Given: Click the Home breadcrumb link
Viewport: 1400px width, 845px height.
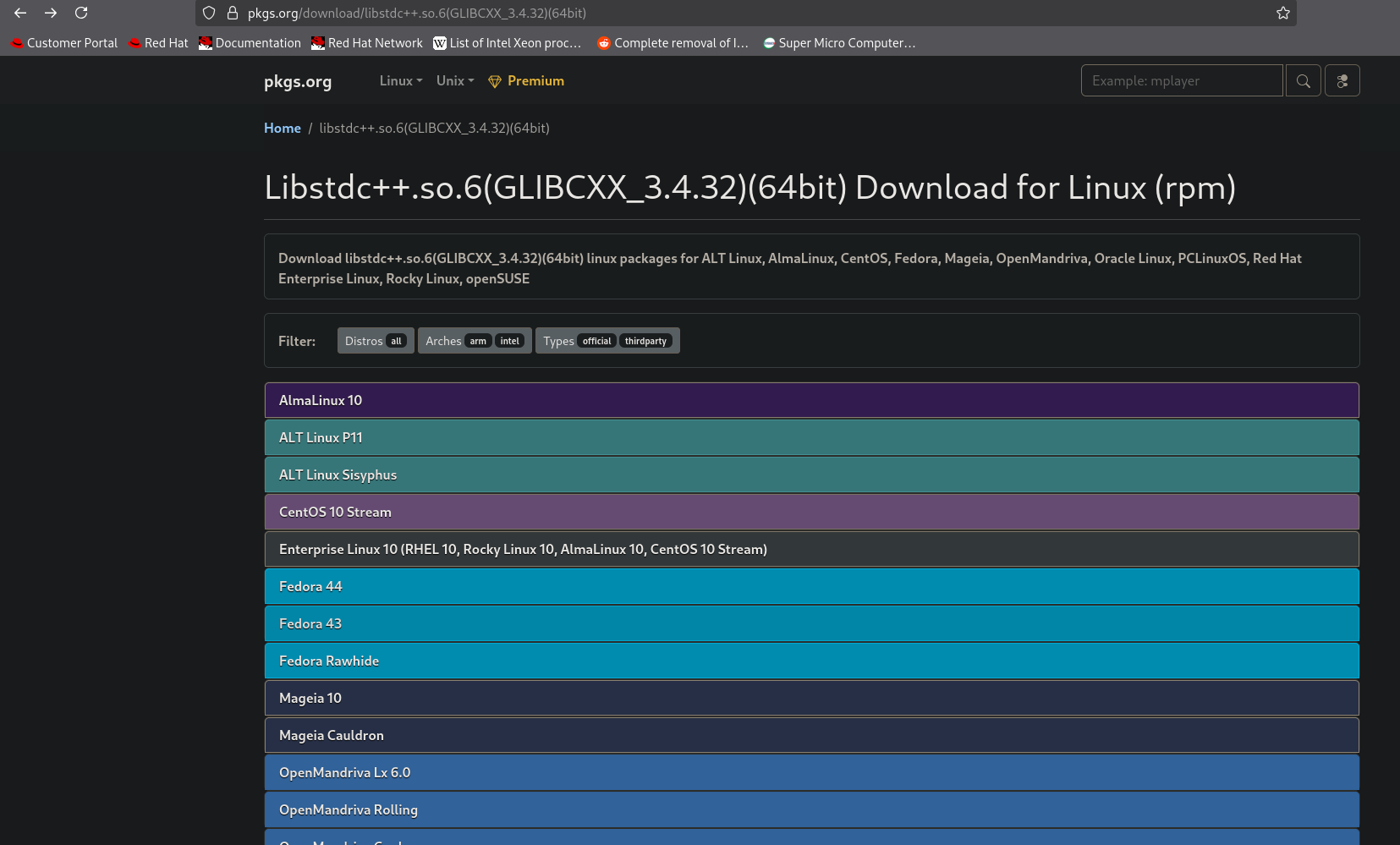Looking at the screenshot, I should tap(283, 129).
